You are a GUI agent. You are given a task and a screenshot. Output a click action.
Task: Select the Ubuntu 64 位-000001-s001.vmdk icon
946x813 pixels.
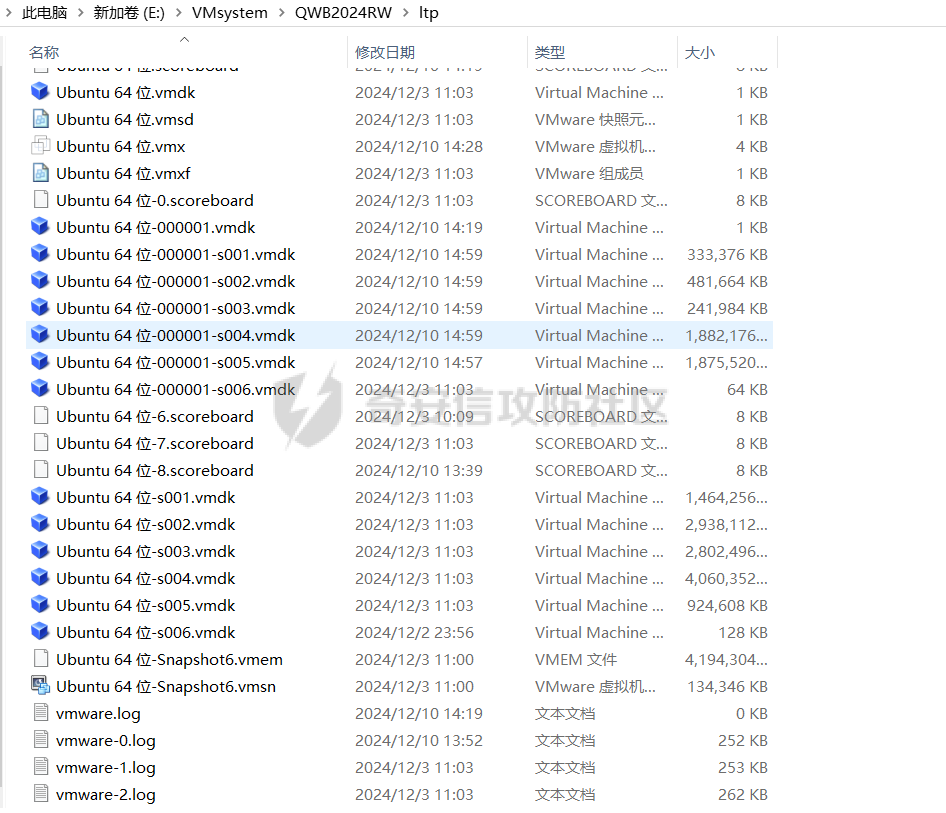(x=40, y=254)
